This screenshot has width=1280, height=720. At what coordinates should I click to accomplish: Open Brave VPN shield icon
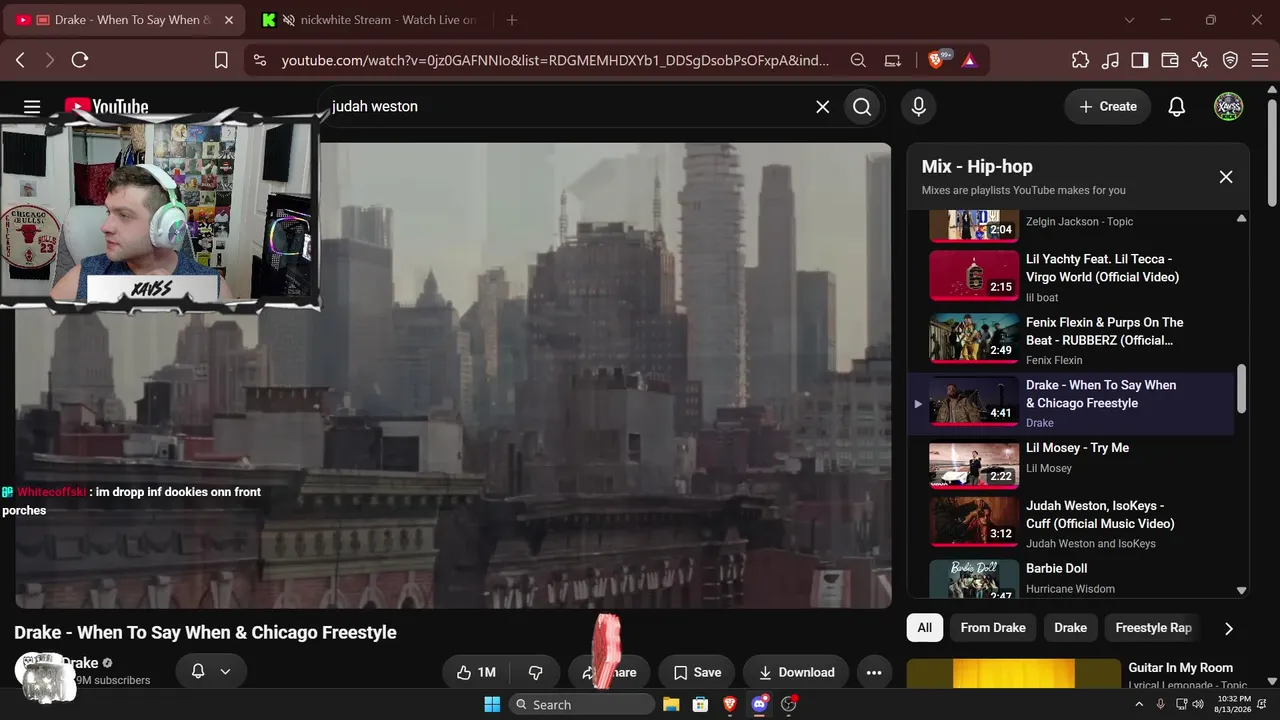pyautogui.click(x=1230, y=60)
